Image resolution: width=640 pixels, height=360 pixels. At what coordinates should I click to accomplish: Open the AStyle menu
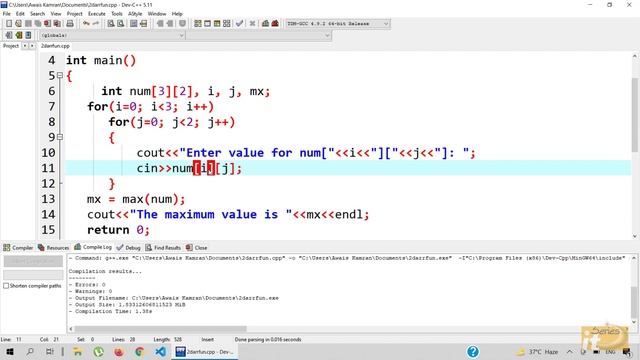click(x=135, y=14)
